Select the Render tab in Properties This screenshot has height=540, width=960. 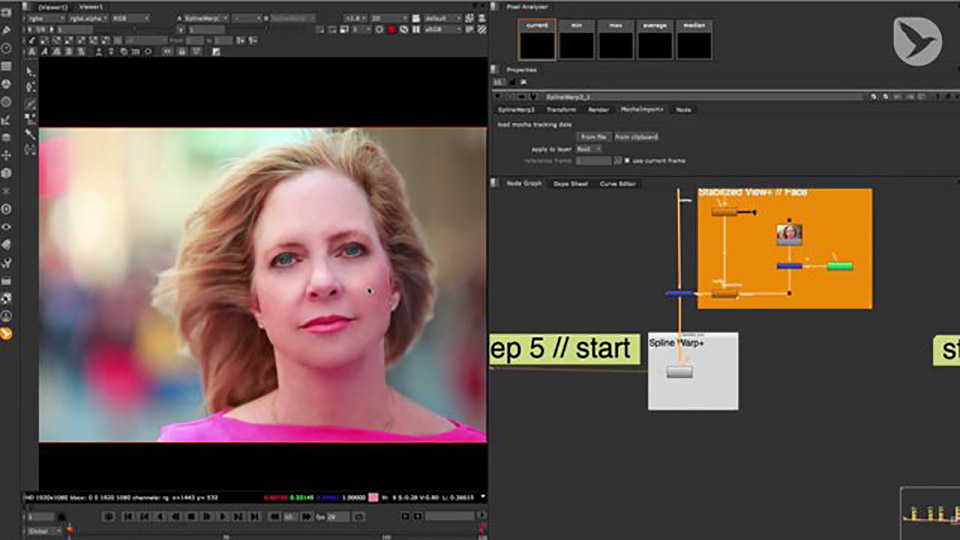[598, 110]
